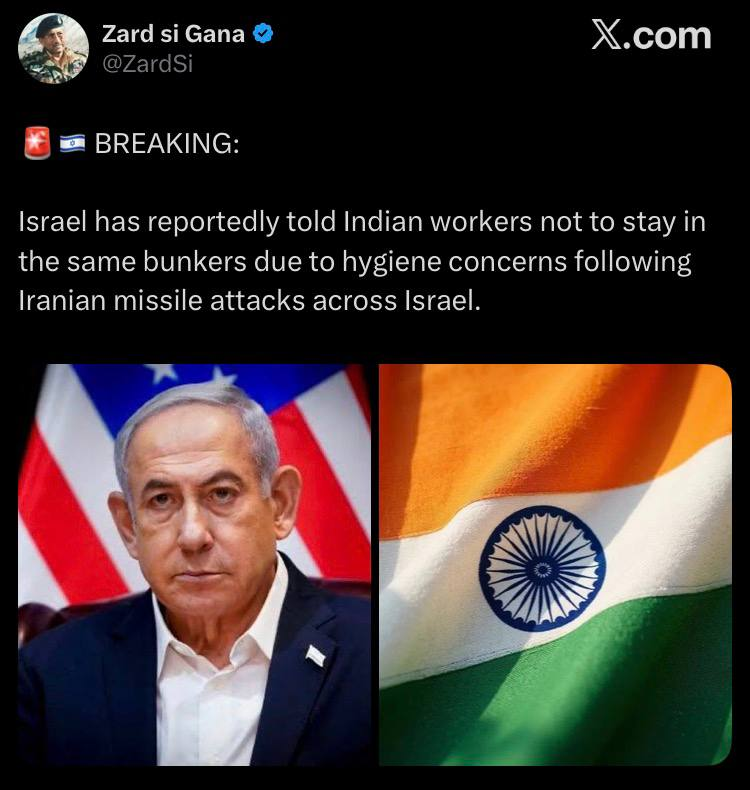This screenshot has width=750, height=790.
Task: Click the Ashoka Chakra wheel on the flag
Action: pyautogui.click(x=542, y=569)
